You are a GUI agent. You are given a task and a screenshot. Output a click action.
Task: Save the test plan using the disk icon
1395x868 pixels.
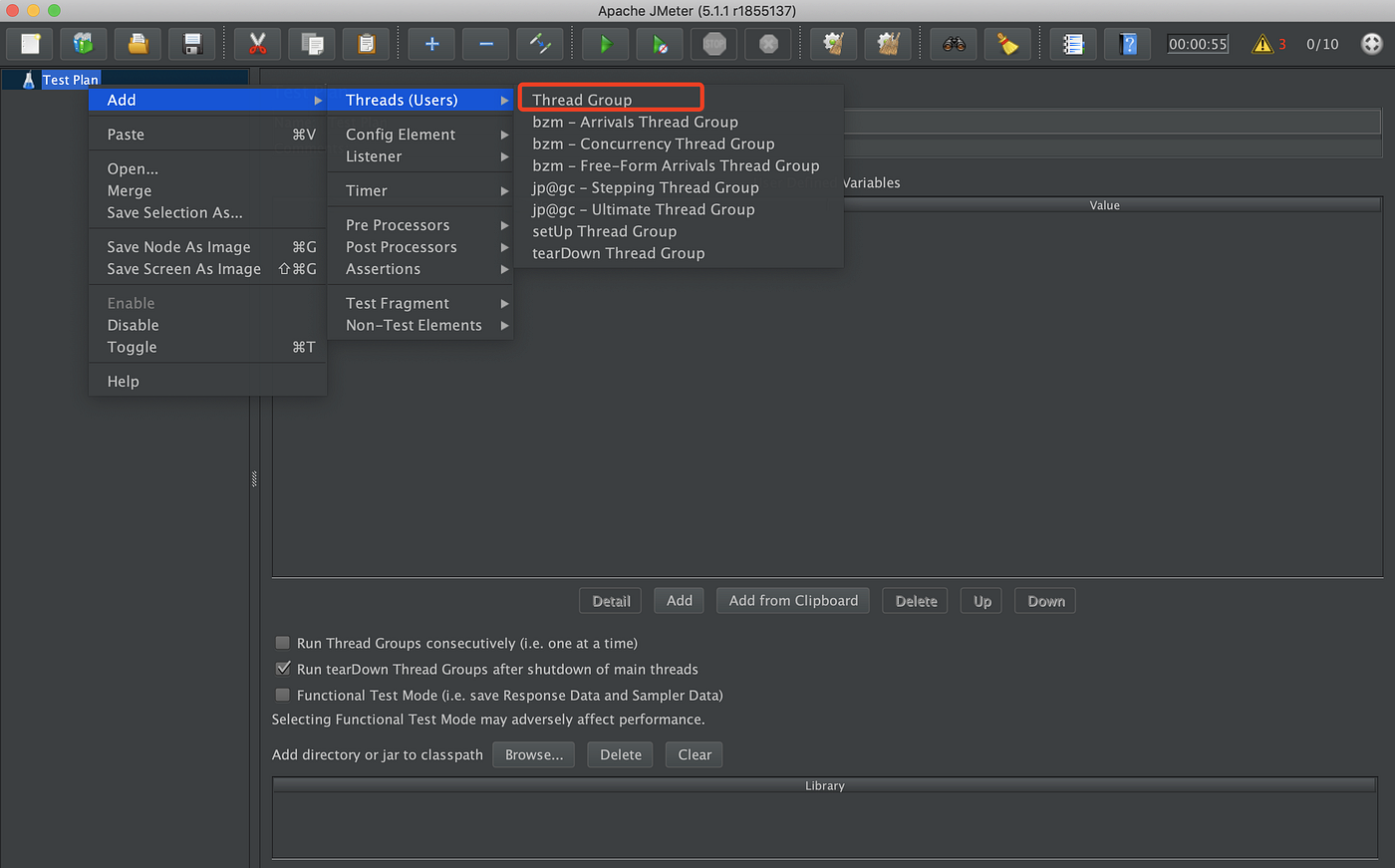[x=191, y=44]
